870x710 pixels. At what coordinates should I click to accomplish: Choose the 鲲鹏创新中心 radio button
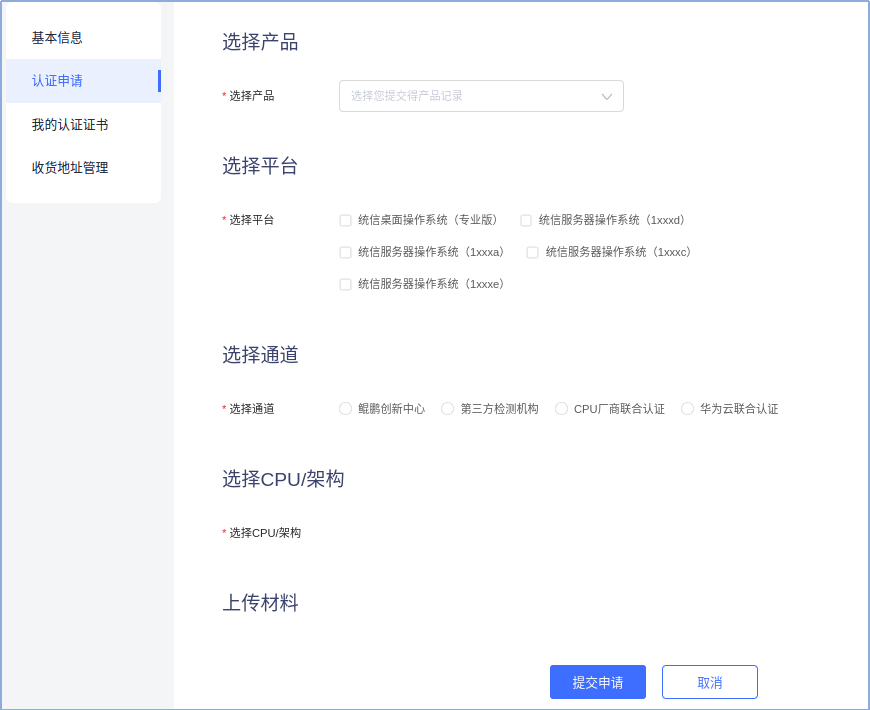(x=345, y=409)
